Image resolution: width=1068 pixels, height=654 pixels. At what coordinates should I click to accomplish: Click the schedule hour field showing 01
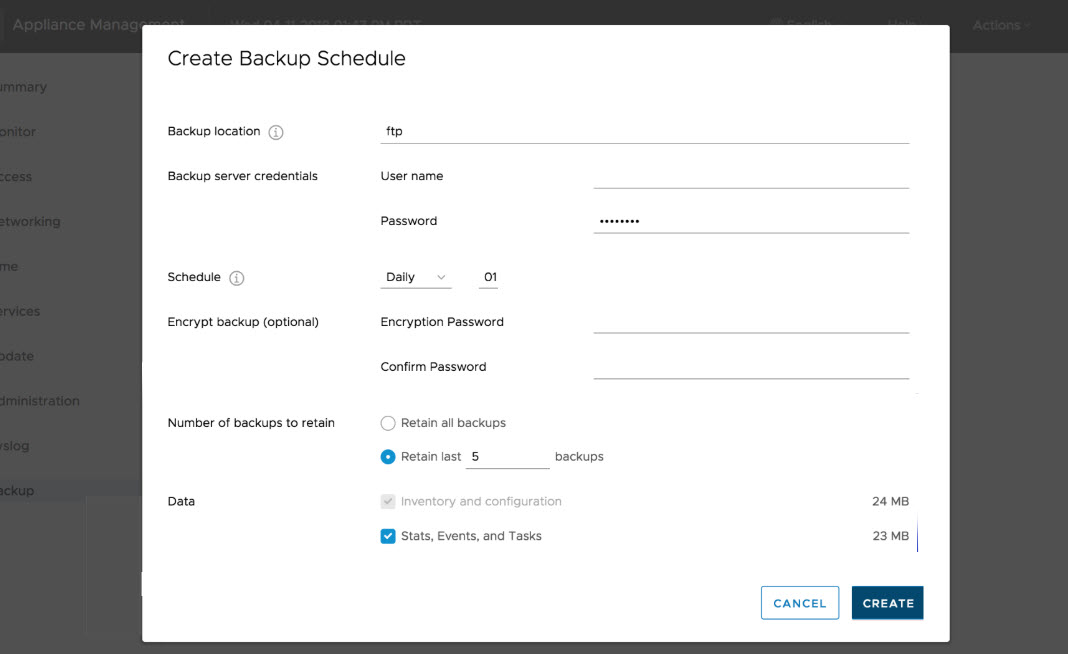[489, 277]
